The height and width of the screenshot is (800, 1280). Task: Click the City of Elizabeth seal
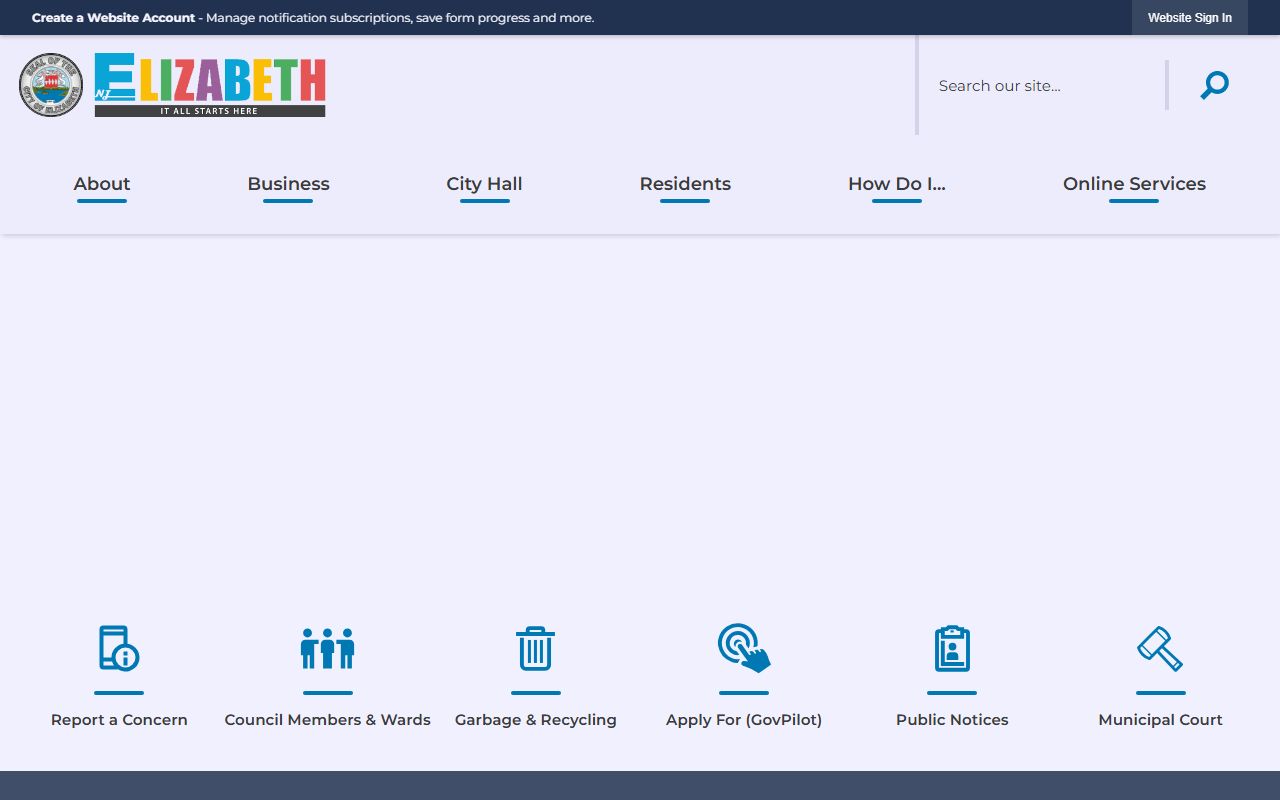[x=51, y=85]
